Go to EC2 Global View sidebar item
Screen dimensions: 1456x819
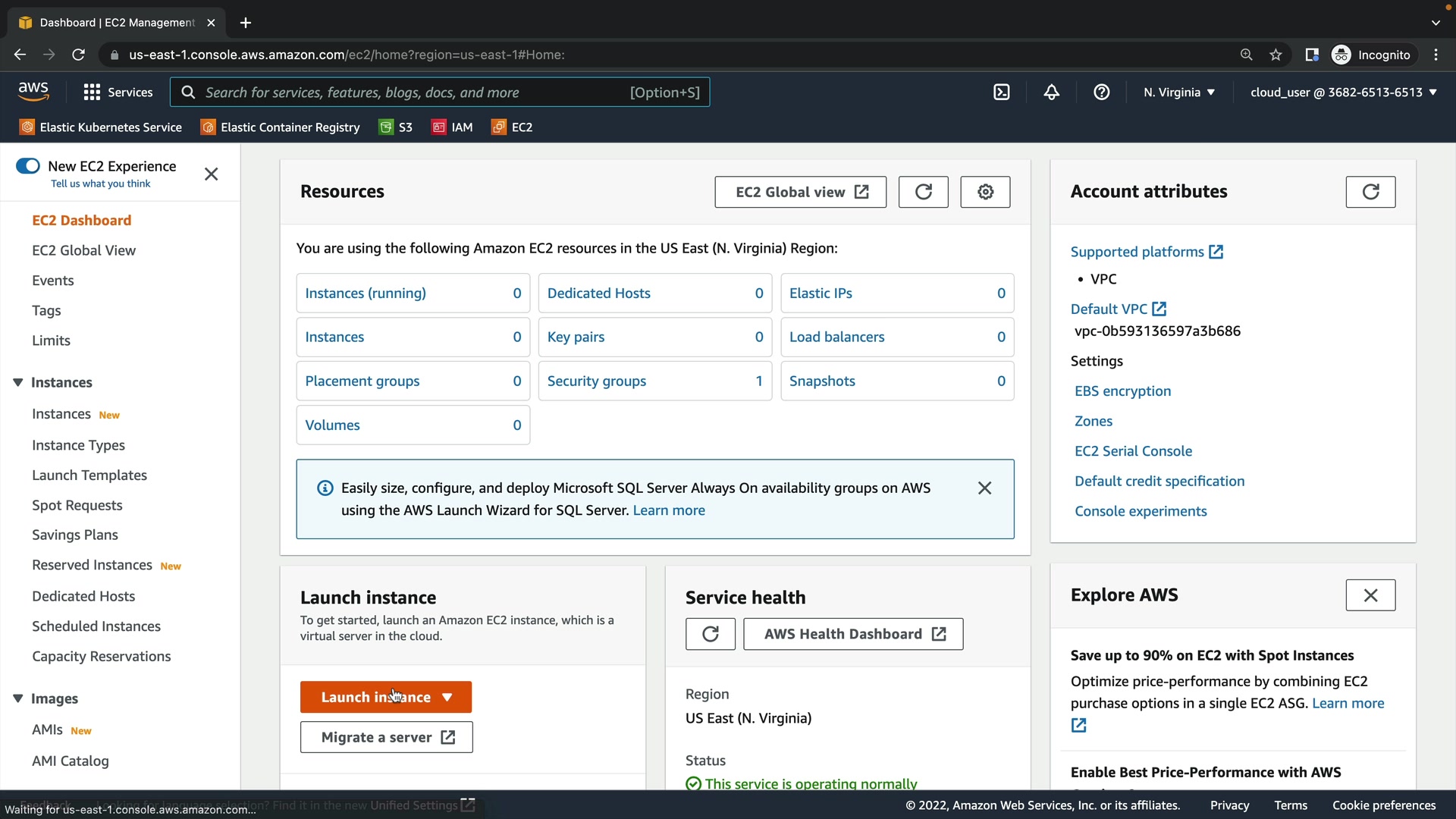pyautogui.click(x=83, y=250)
